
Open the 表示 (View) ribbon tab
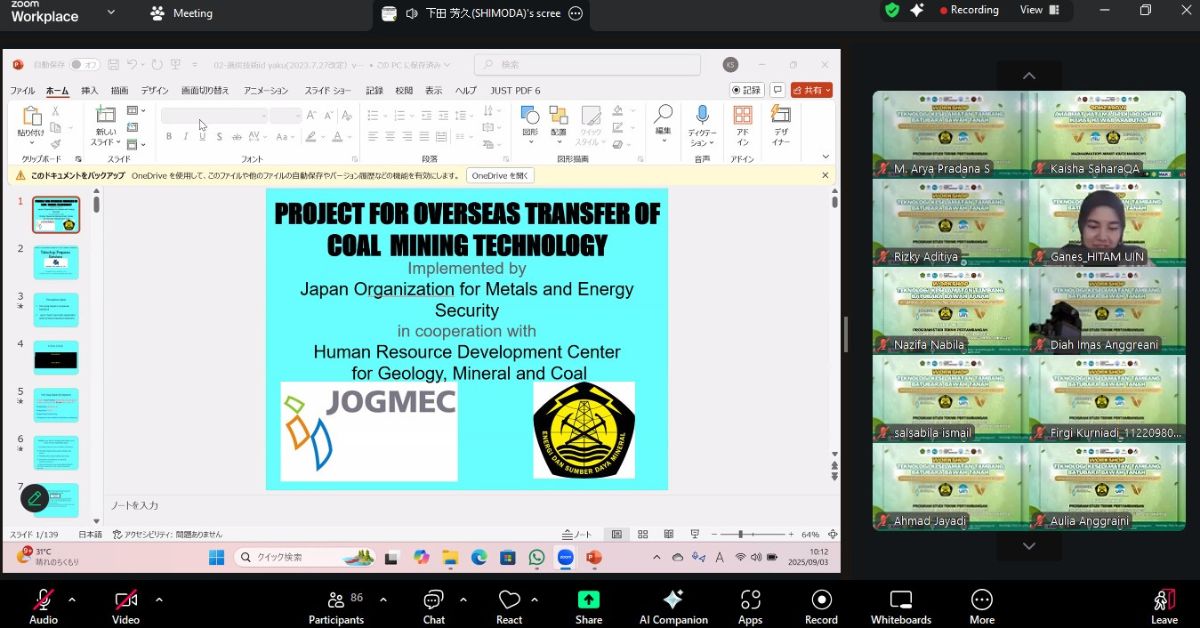click(434, 90)
